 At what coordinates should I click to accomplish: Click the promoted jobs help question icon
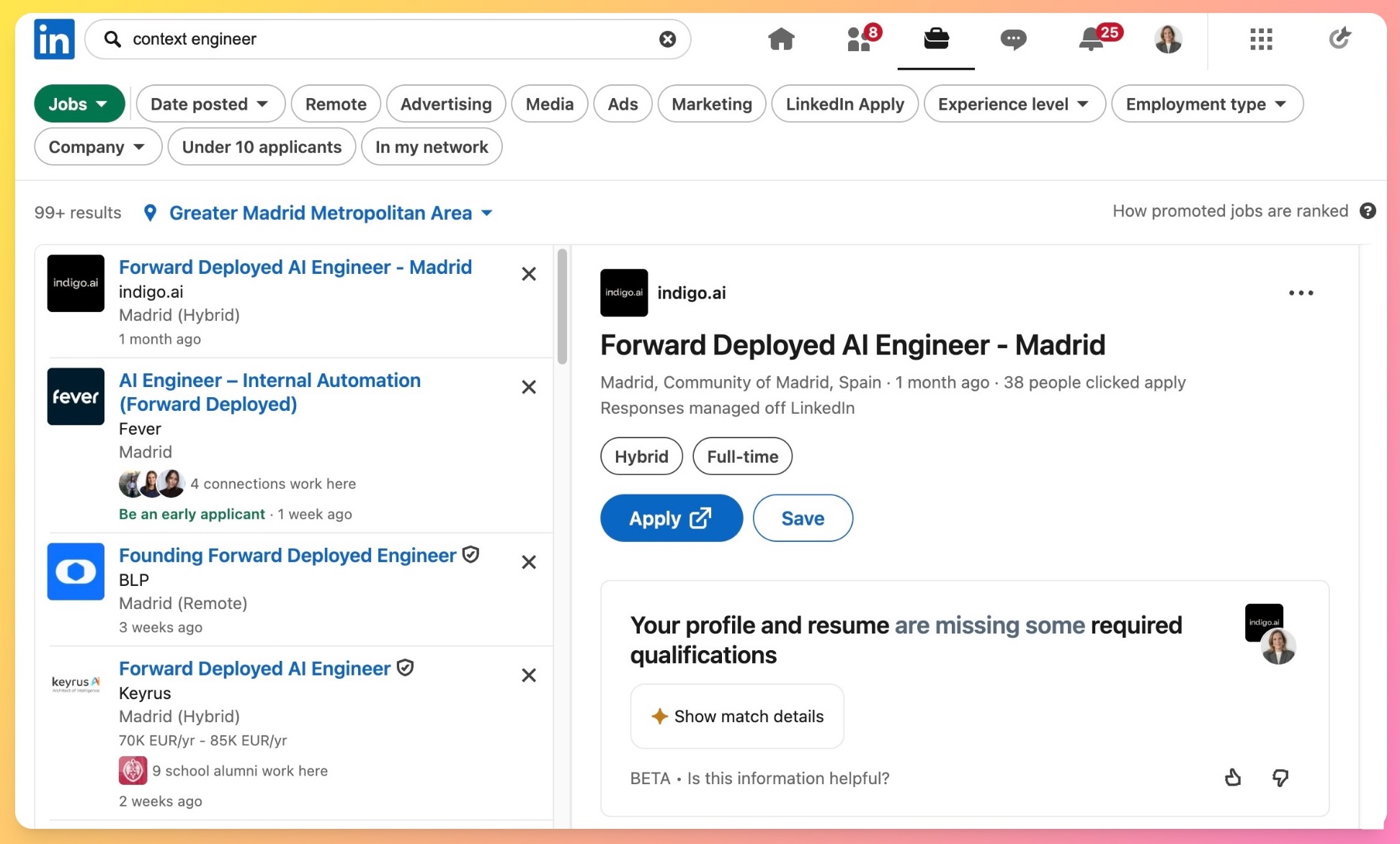point(1368,211)
